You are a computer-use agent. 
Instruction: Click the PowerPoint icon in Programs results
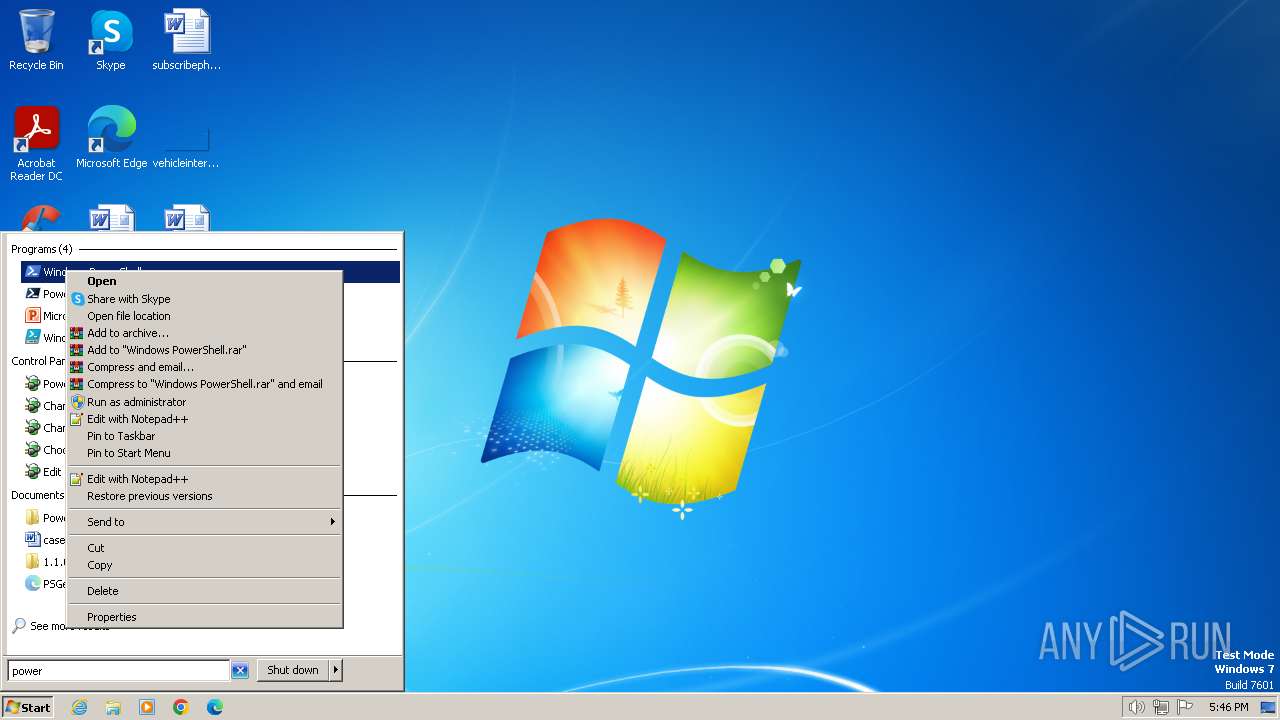(x=32, y=316)
